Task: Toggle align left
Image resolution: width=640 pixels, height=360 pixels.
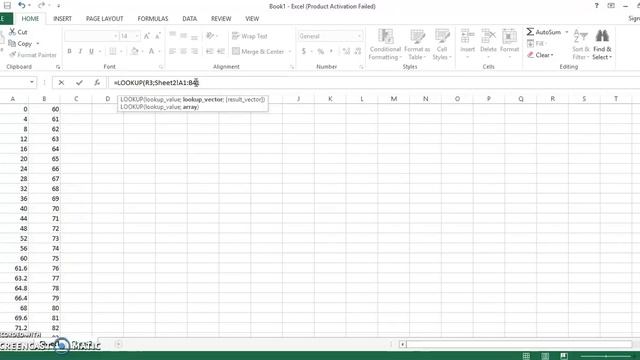Action: 172,51
